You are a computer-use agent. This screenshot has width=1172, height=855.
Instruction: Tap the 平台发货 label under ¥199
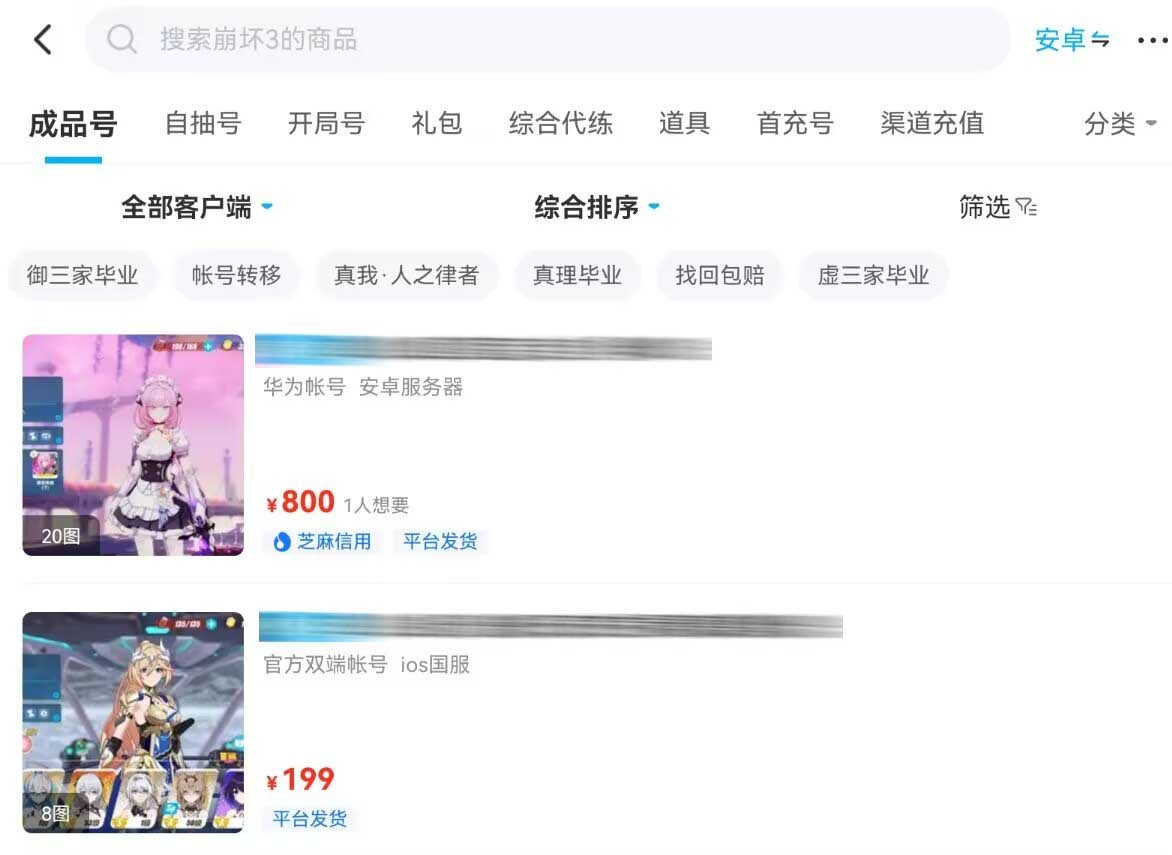tap(309, 819)
